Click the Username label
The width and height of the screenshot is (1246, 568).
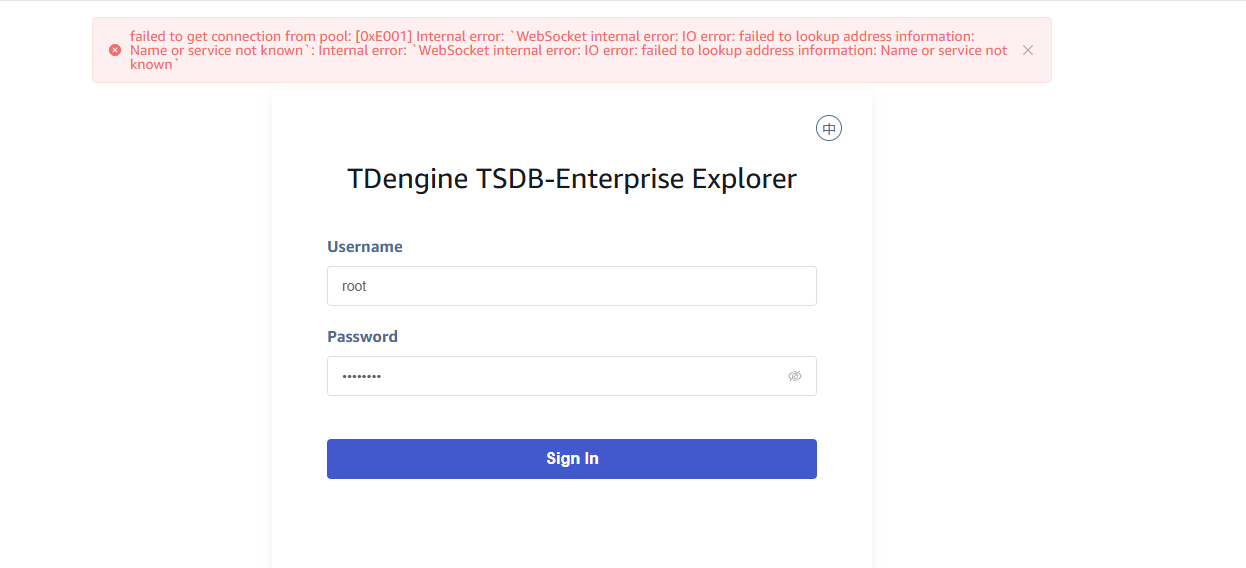pyautogui.click(x=365, y=247)
